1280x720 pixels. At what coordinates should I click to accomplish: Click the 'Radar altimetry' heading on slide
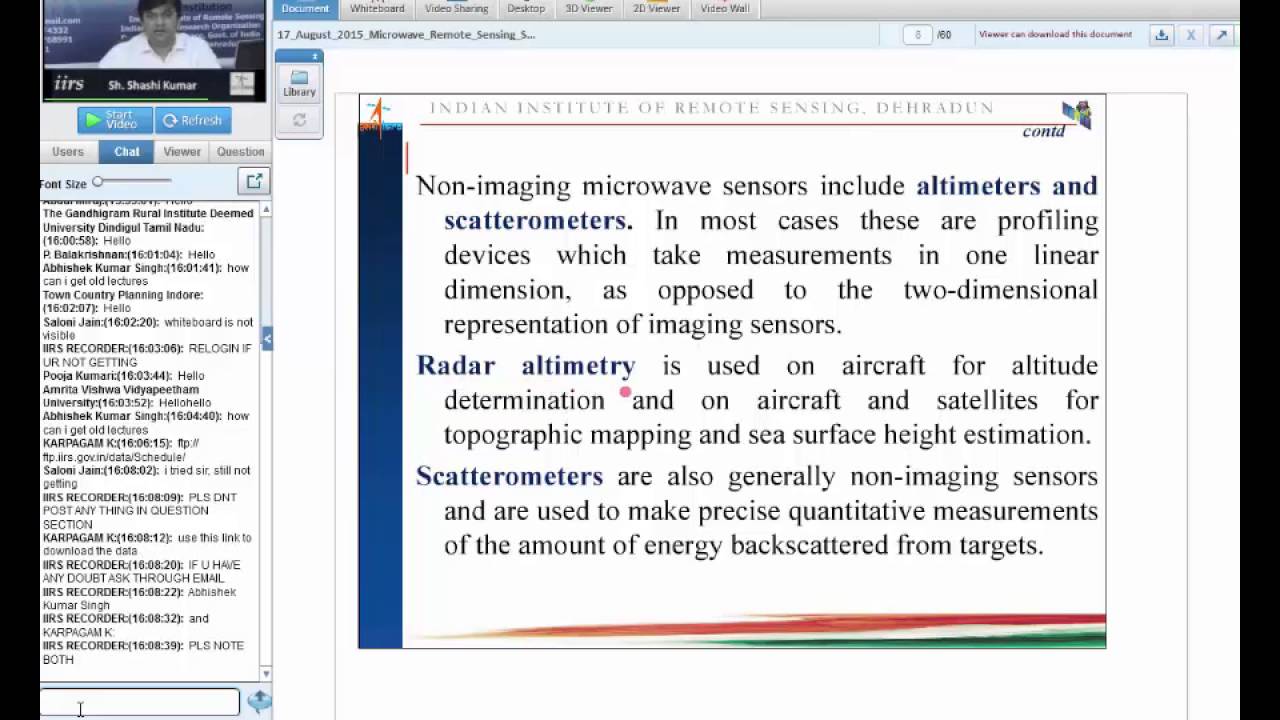click(526, 366)
